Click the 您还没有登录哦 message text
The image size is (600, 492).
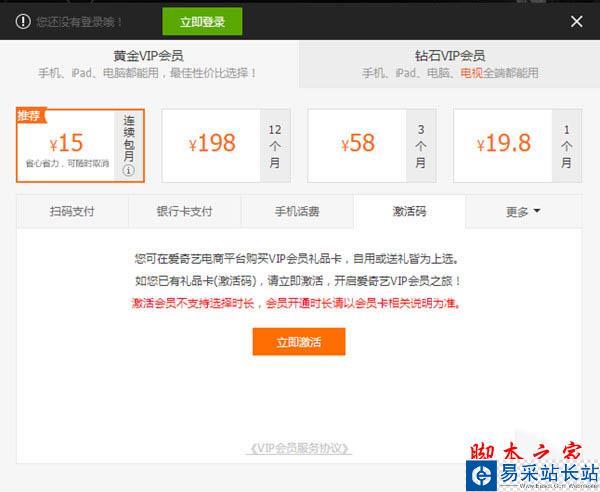[x=79, y=22]
